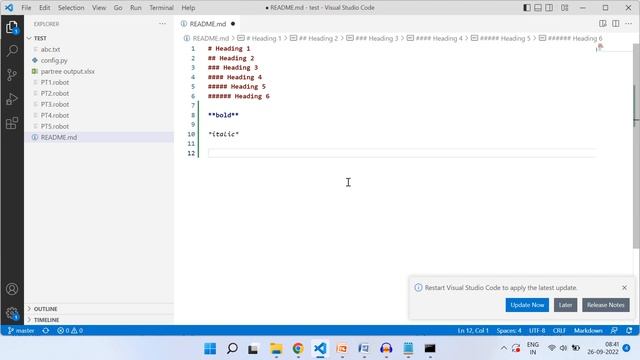640x360 pixels.
Task: Click the Later button
Action: pyautogui.click(x=565, y=305)
